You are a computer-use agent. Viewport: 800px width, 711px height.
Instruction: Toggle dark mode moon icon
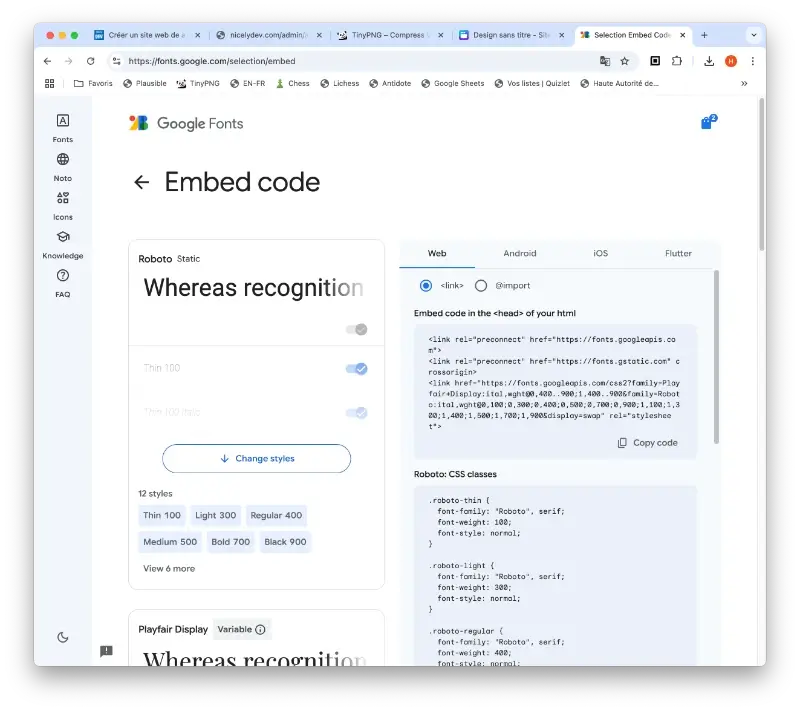pos(63,637)
